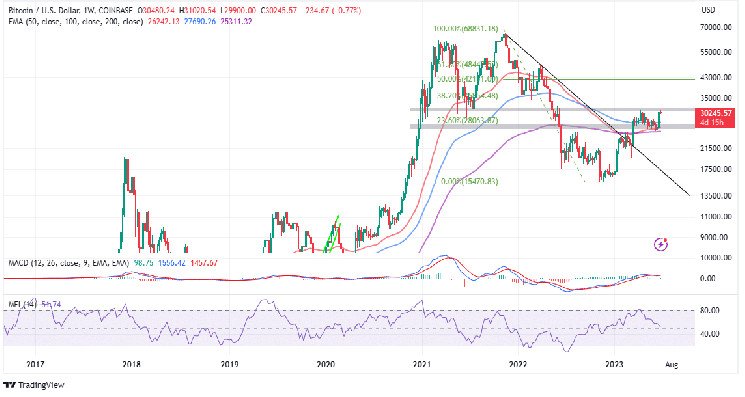Select the EMA (50, 100, 200) indicator legend
The image size is (745, 397).
click(x=76, y=21)
